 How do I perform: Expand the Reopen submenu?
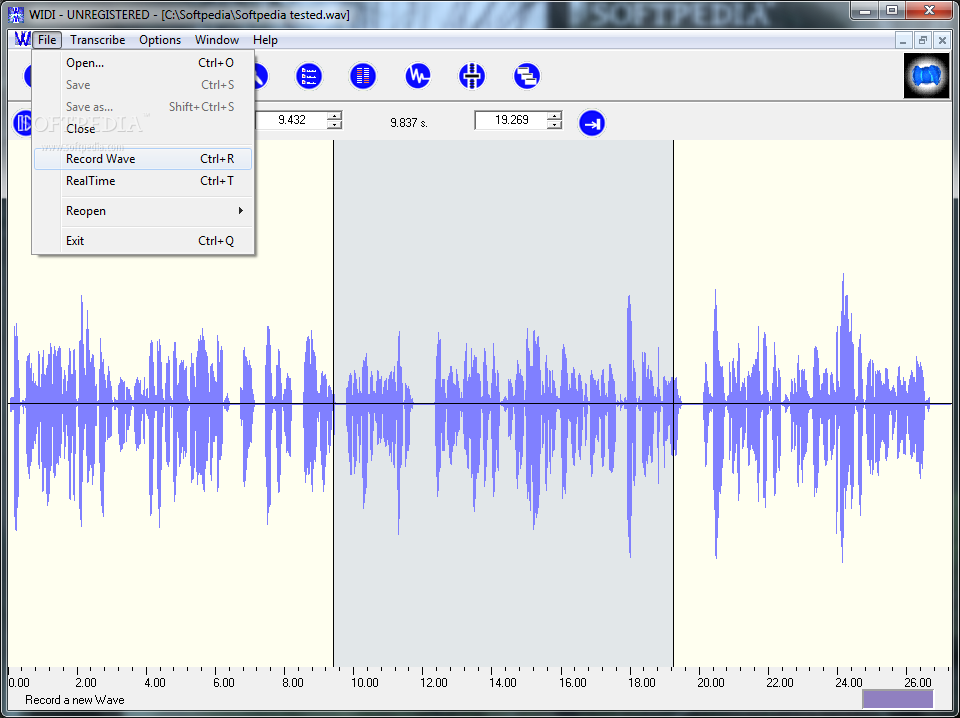[143, 211]
